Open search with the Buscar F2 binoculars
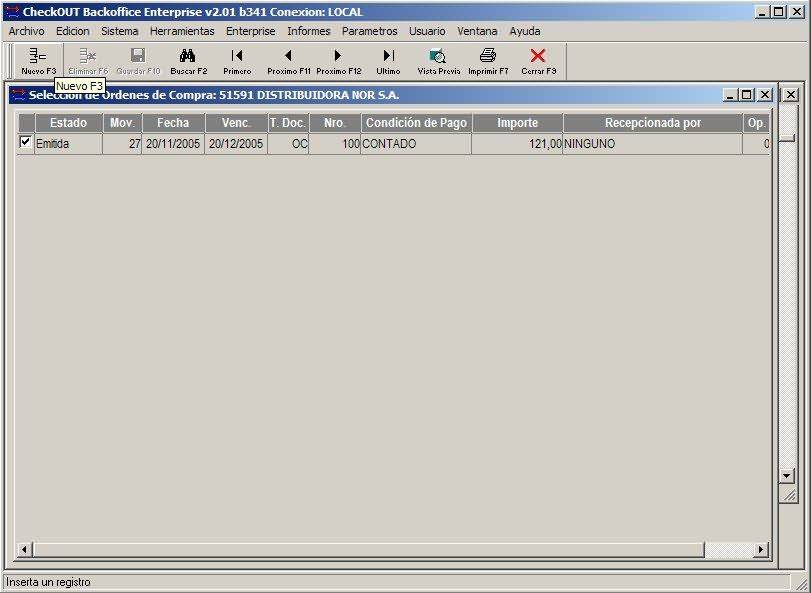Viewport: 811px width, 593px height. 188,61
